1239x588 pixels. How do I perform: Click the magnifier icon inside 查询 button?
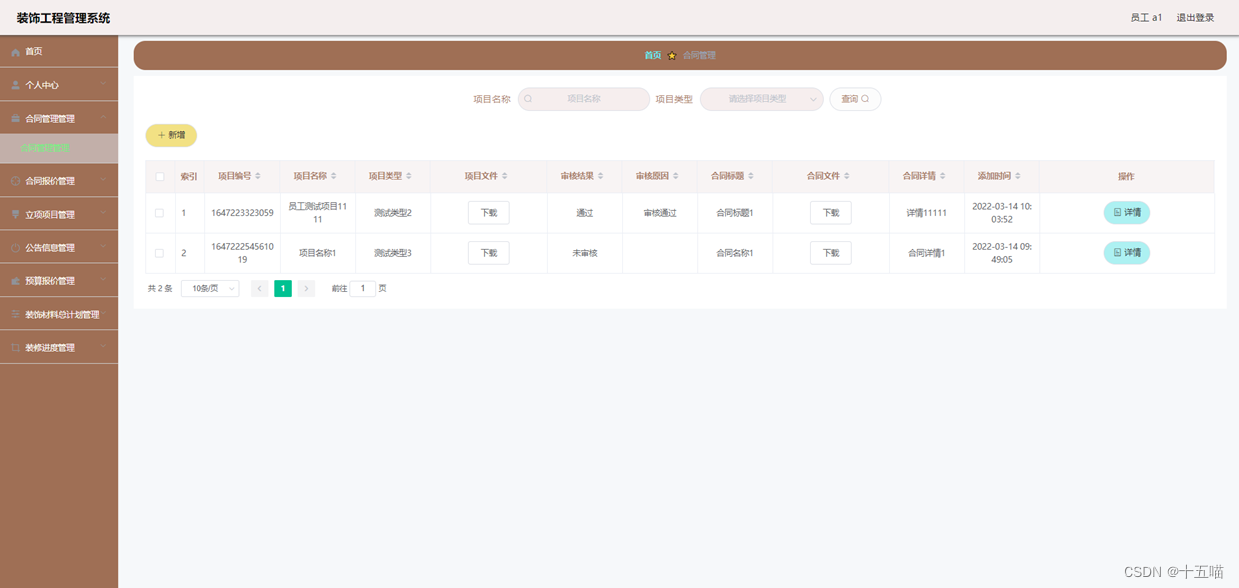867,99
